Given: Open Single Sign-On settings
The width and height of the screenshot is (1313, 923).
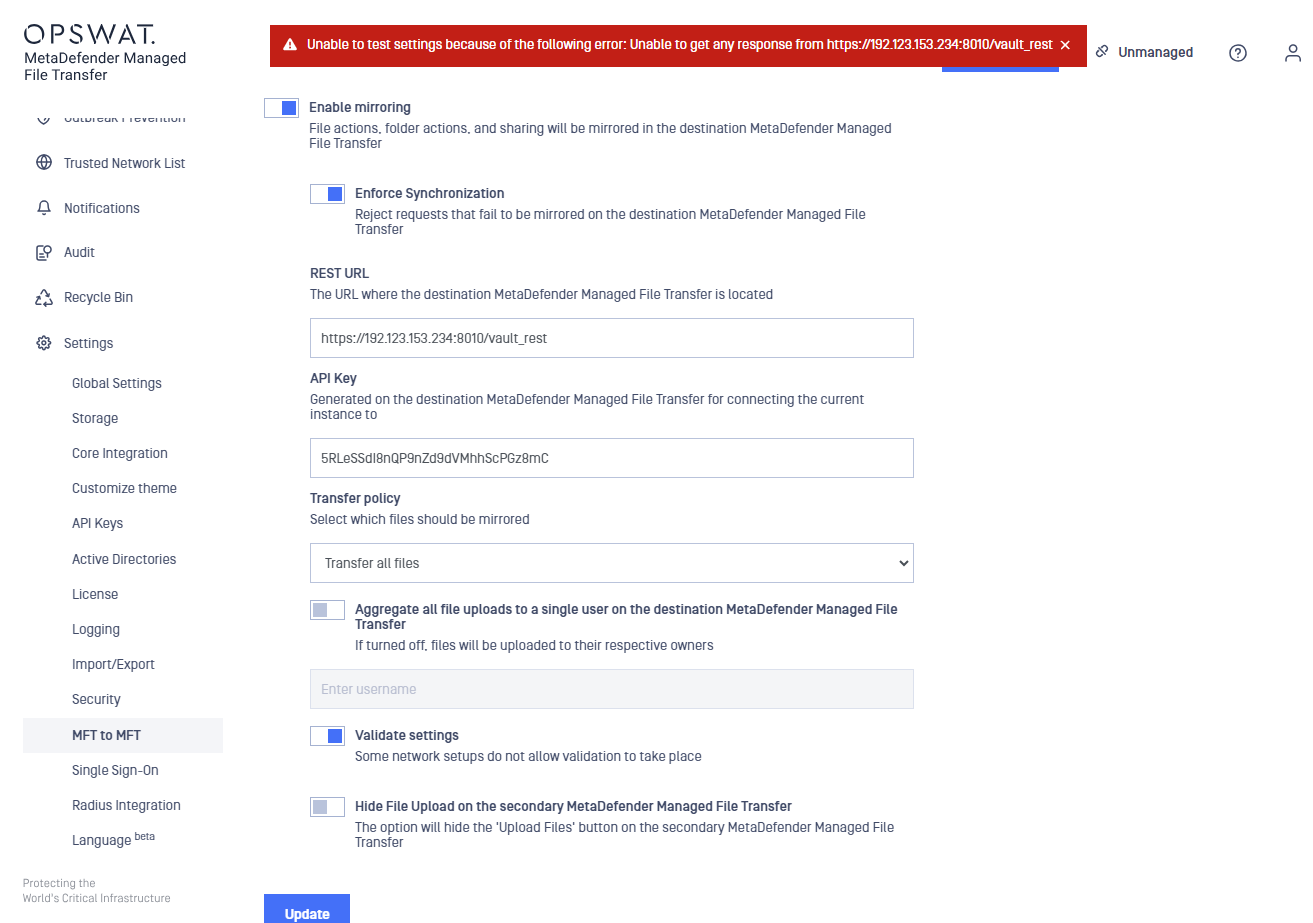Looking at the screenshot, I should pyautogui.click(x=115, y=770).
